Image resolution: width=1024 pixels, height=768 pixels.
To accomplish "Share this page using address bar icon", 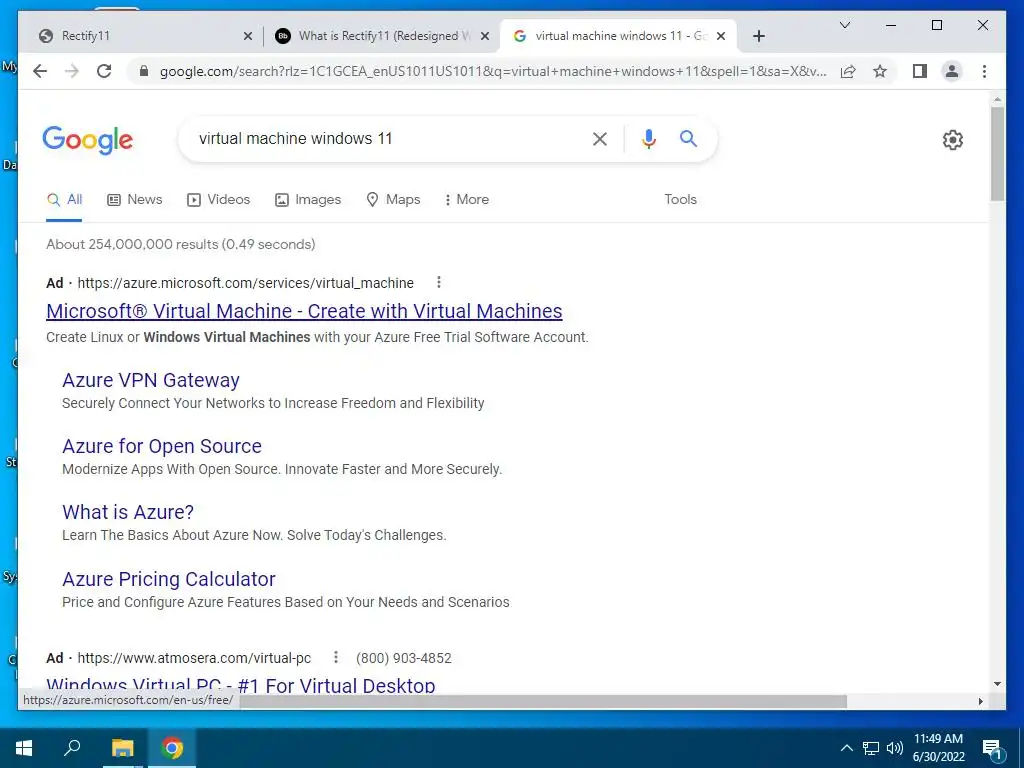I will 848,71.
